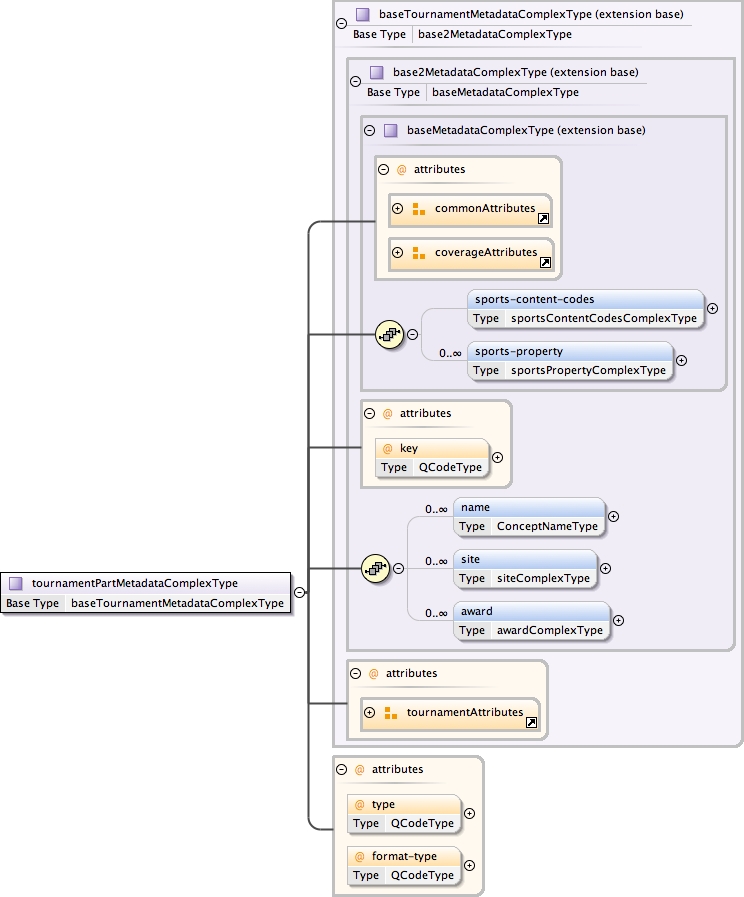The width and height of the screenshot is (744, 897).
Task: Collapse the base2MetadataComplexType extension block
Action: [x=355, y=81]
